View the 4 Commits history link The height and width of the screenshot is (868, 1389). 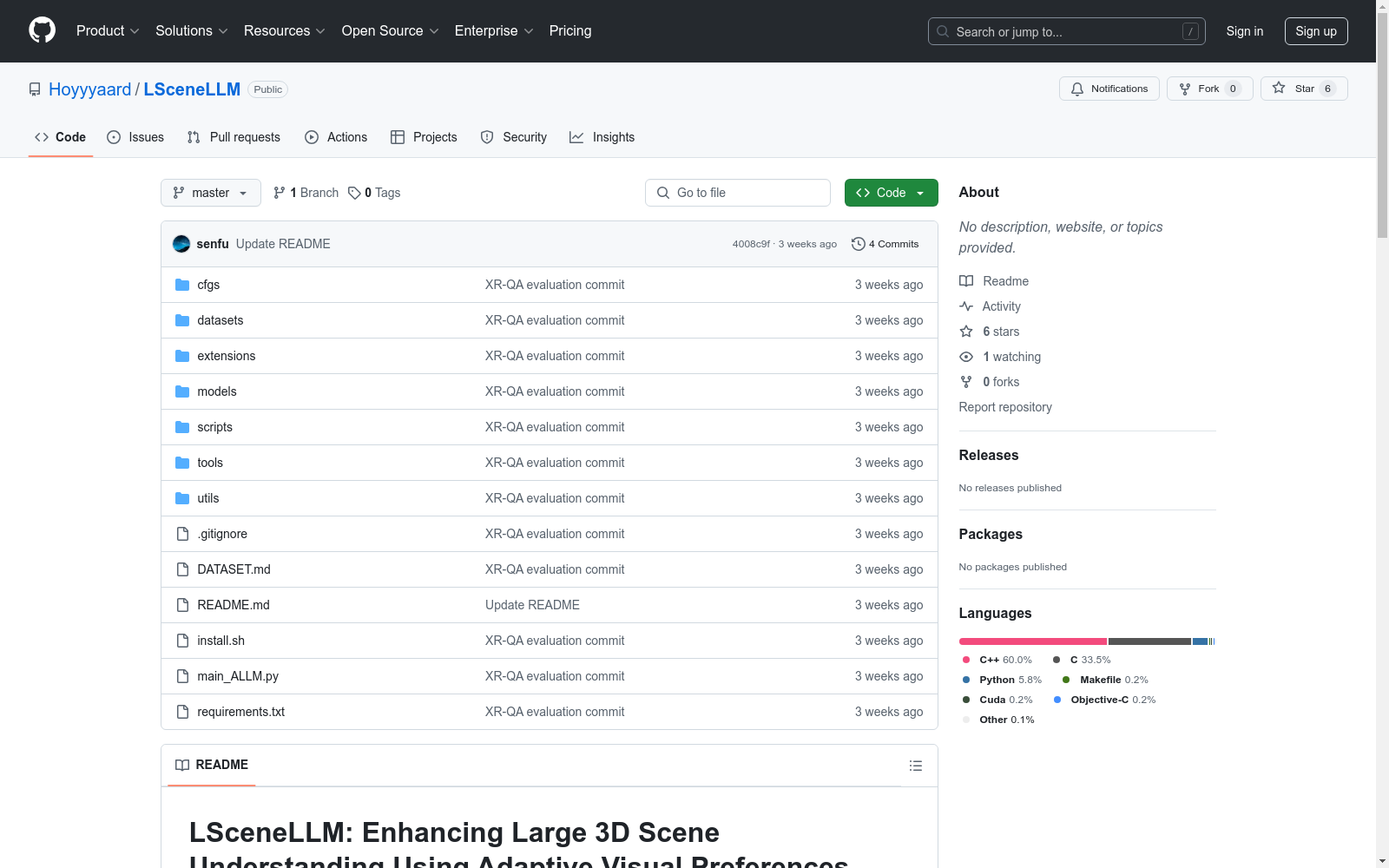tap(885, 244)
